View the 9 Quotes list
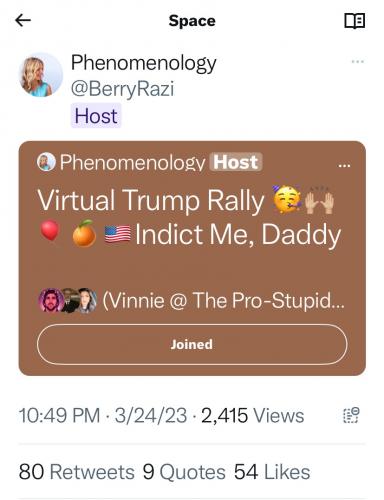The width and height of the screenshot is (384, 500). [184, 472]
